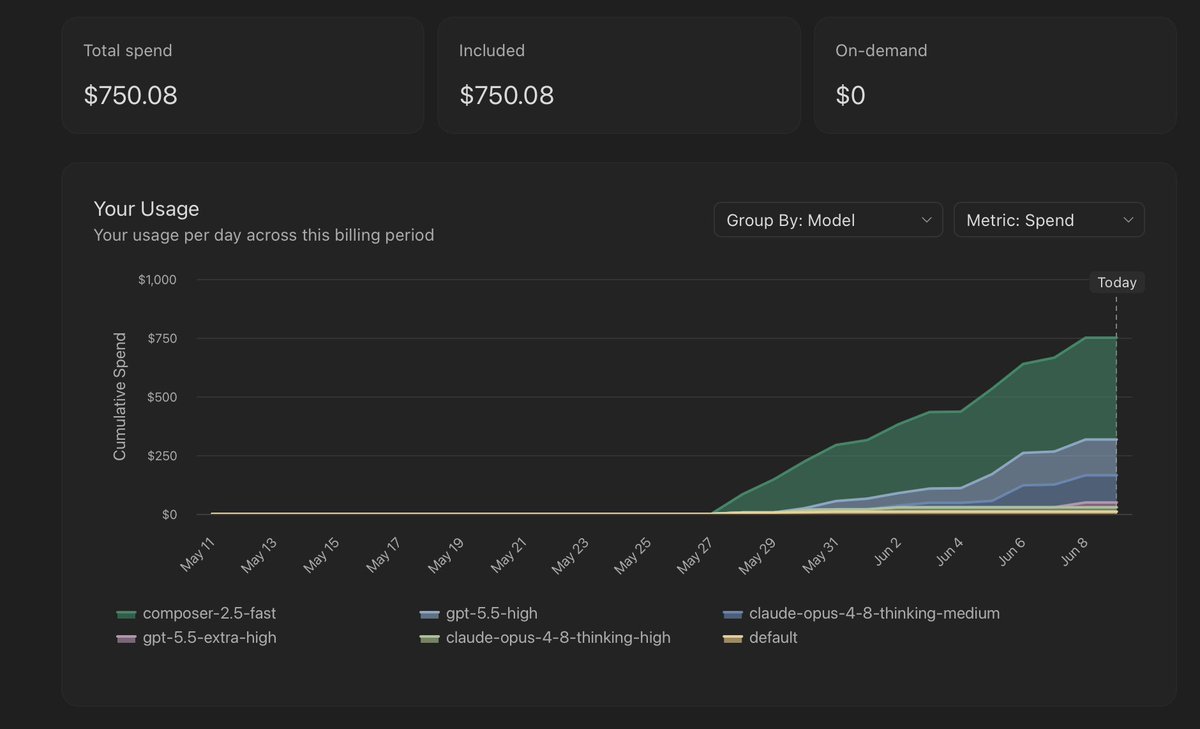Toggle the default legend swatch

click(732, 638)
